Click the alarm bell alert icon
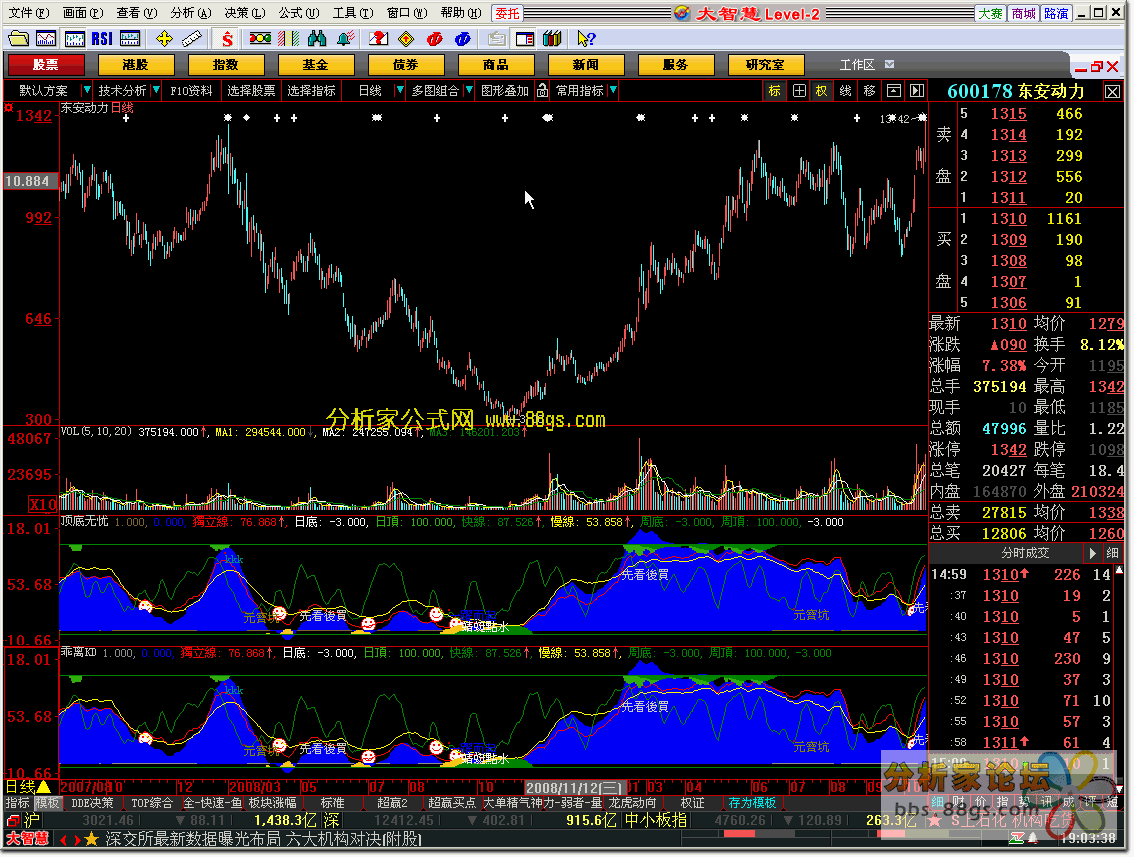 click(x=345, y=38)
